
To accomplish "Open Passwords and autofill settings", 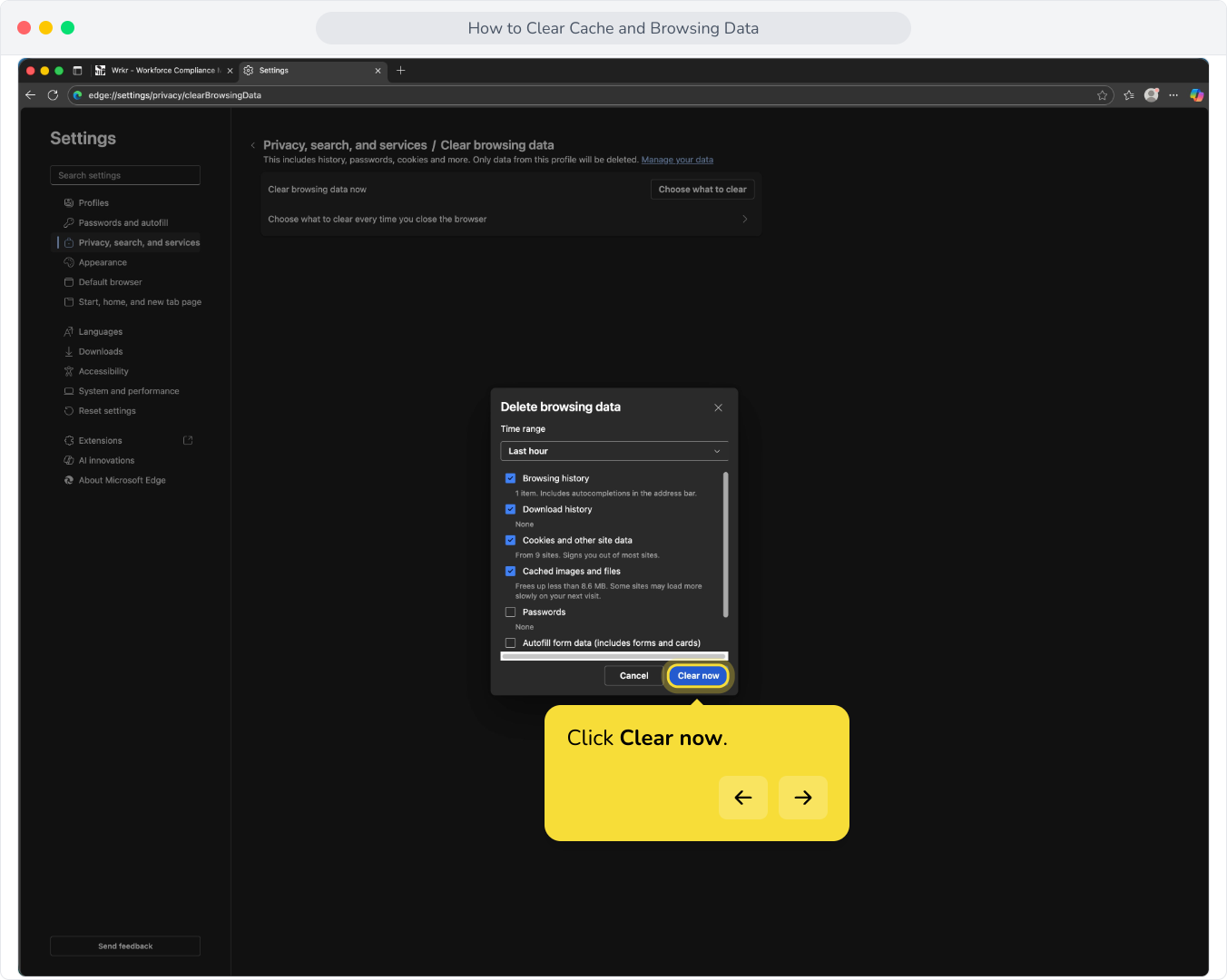I will coord(123,222).
